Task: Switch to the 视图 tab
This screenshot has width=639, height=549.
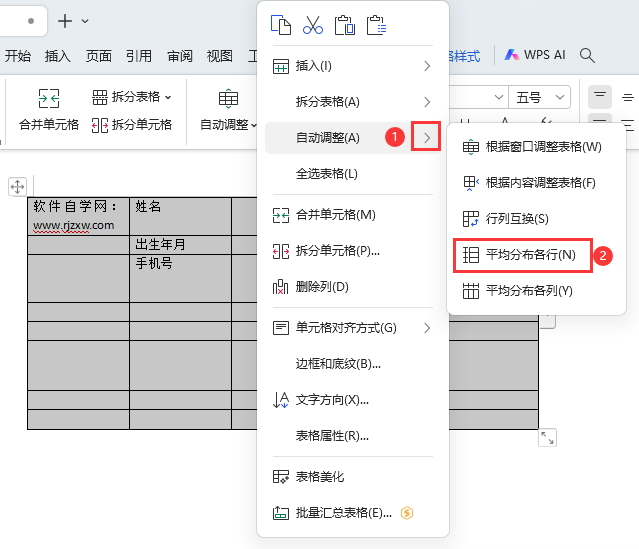Action: pos(220,55)
